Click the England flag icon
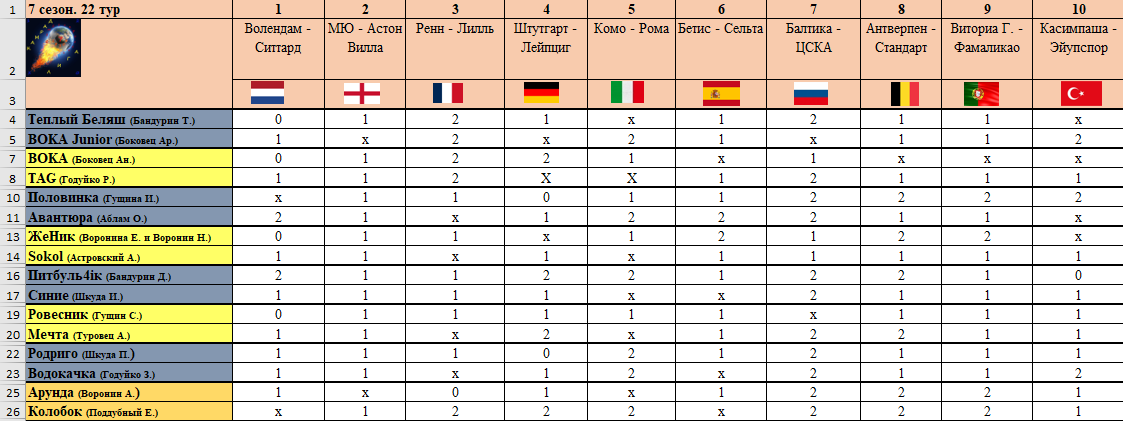 (x=361, y=93)
